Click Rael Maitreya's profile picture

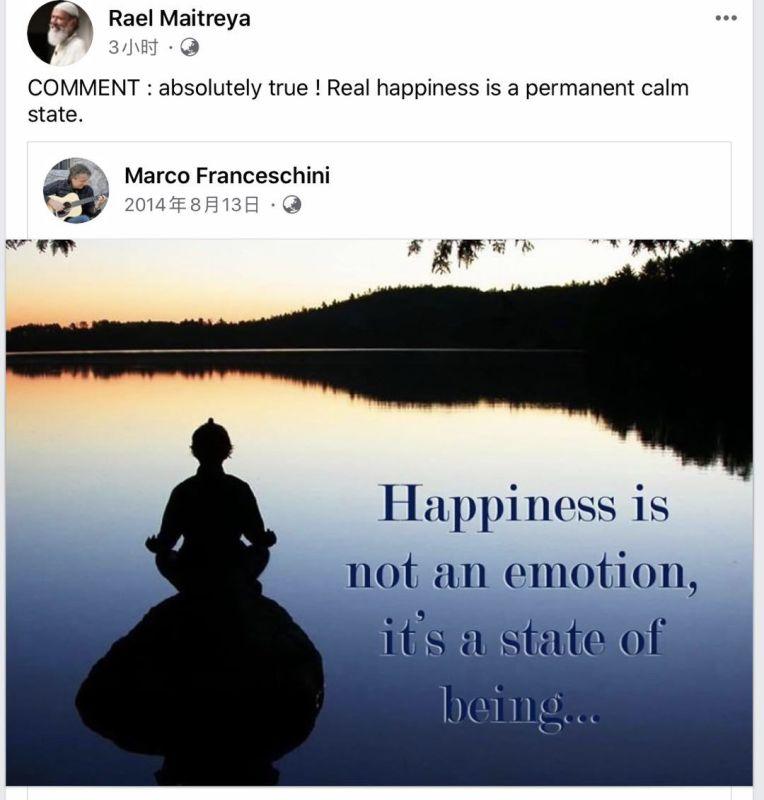pyautogui.click(x=60, y=33)
